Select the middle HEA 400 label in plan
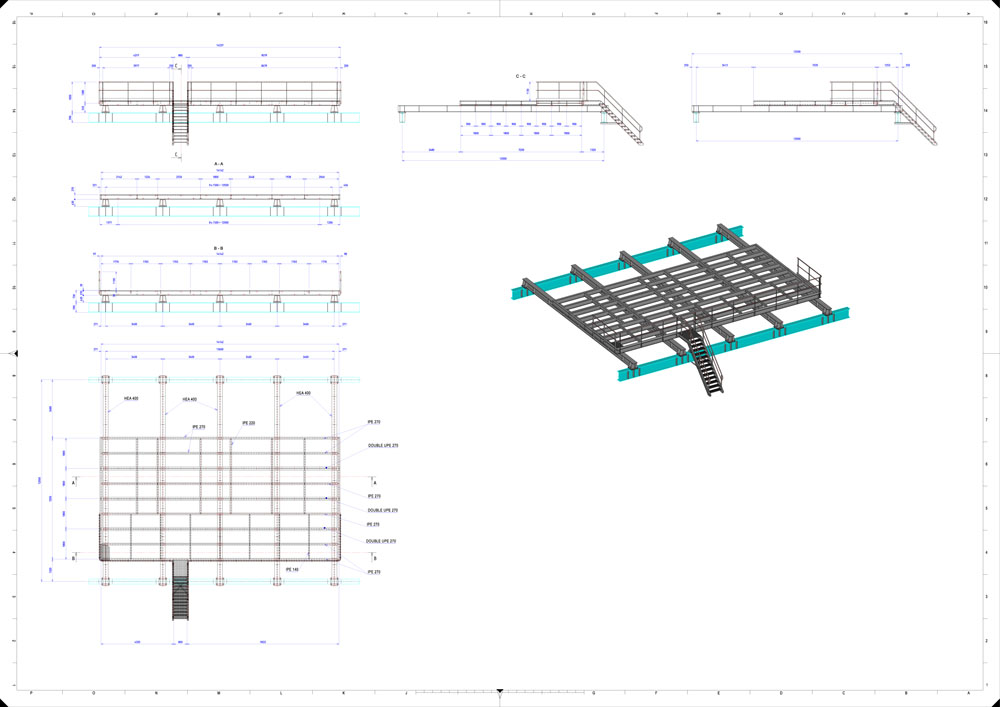Image resolution: width=1000 pixels, height=707 pixels. (x=189, y=400)
